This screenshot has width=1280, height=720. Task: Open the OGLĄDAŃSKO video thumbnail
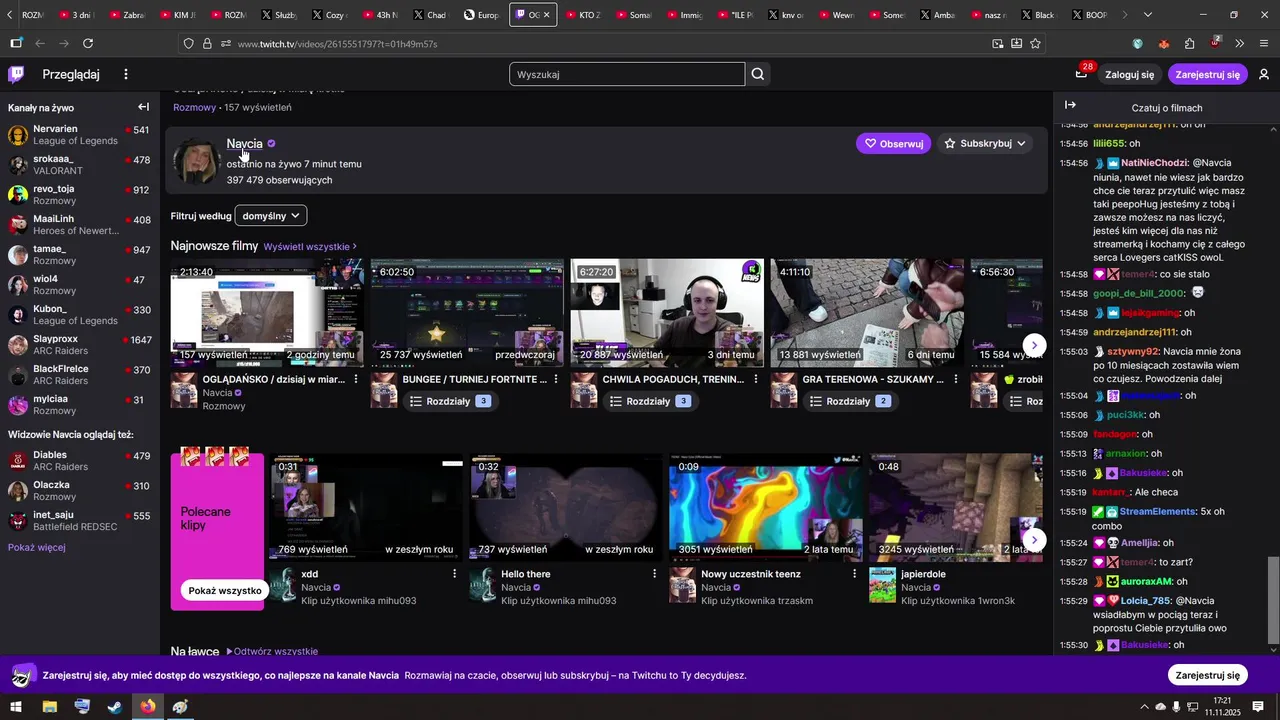267,313
